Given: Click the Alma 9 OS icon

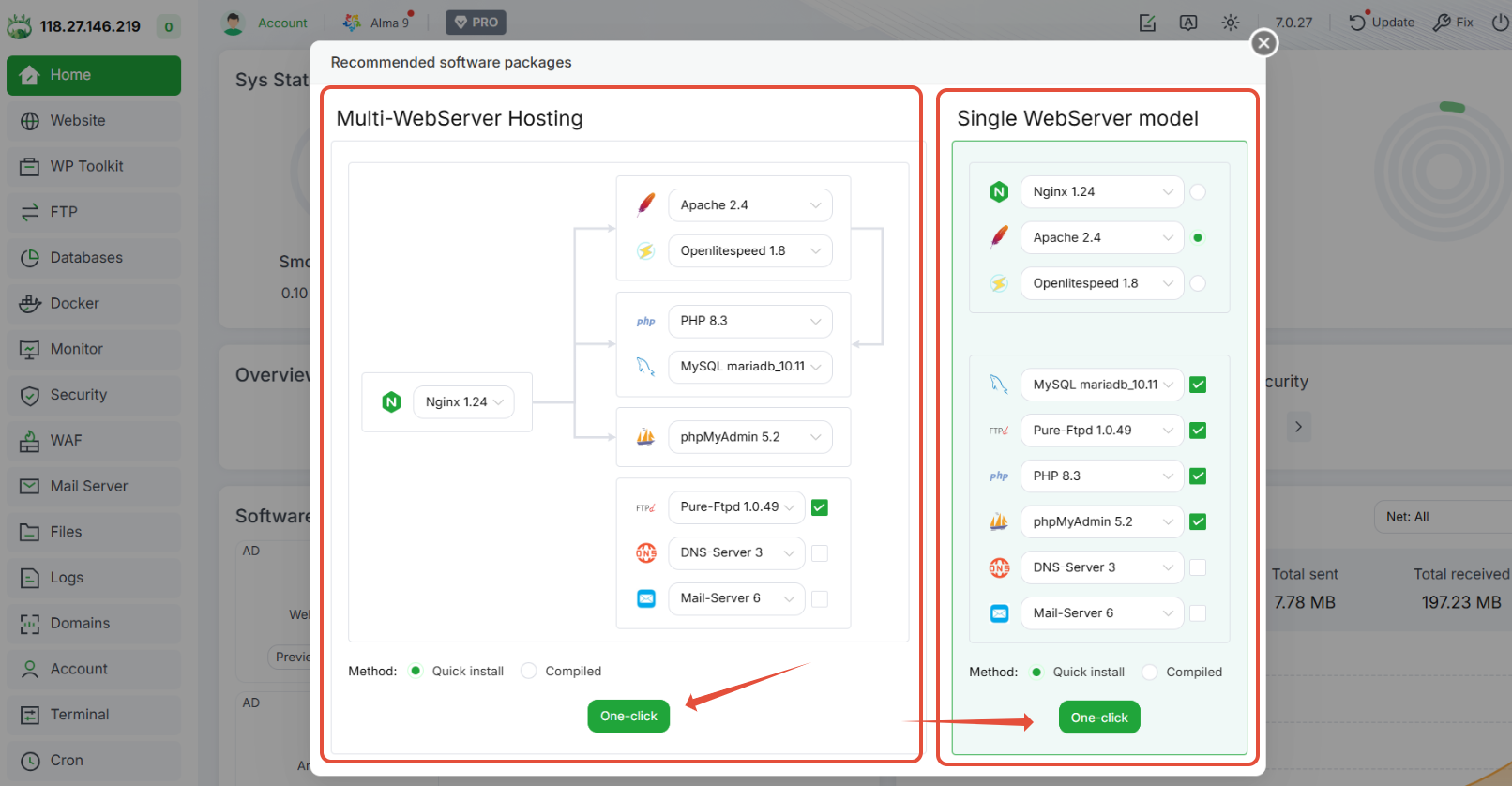Looking at the screenshot, I should tap(353, 23).
